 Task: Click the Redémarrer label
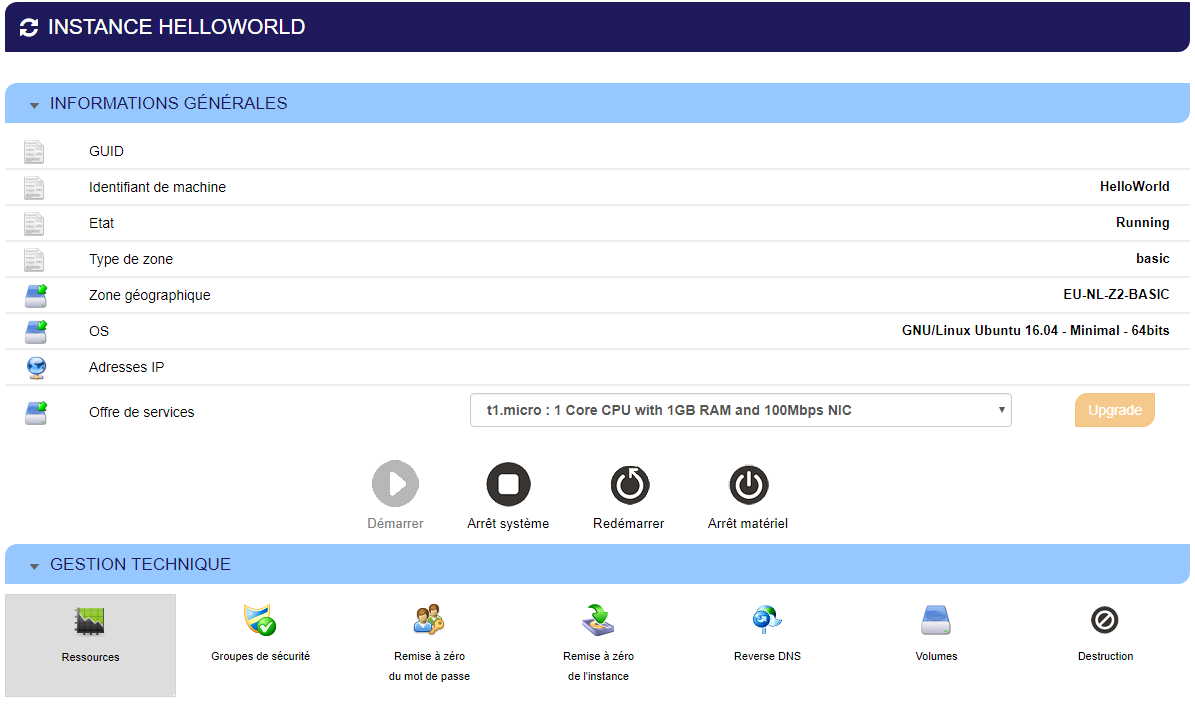(629, 523)
